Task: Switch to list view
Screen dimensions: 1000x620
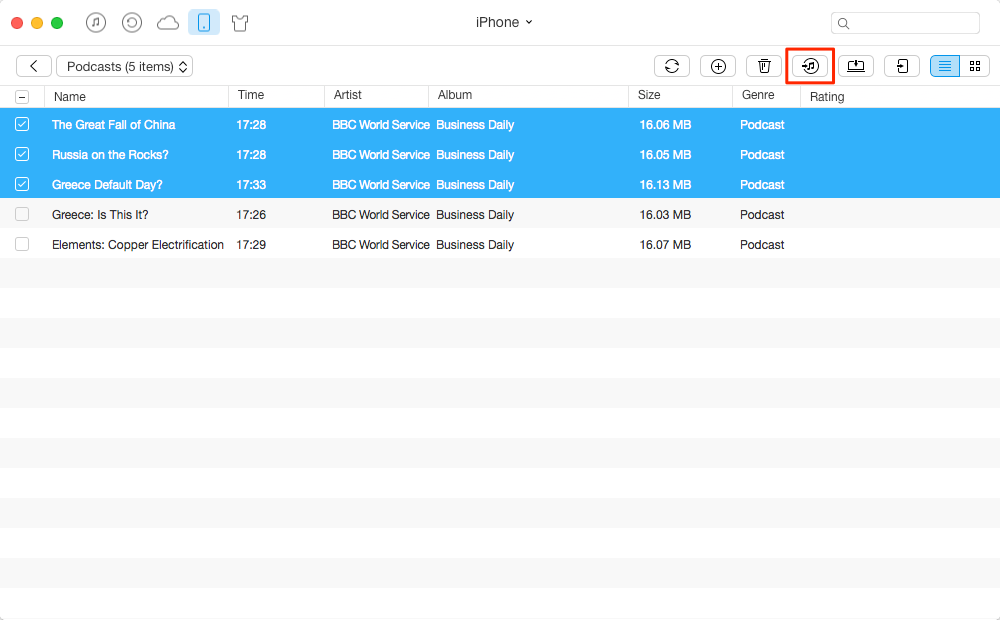Action: tap(945, 66)
